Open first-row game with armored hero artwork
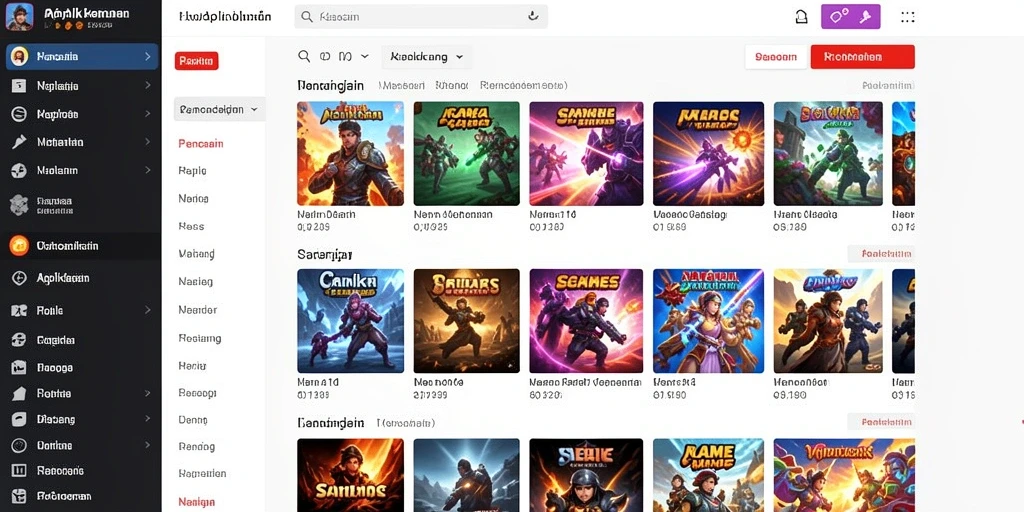The height and width of the screenshot is (512, 1024). [351, 153]
